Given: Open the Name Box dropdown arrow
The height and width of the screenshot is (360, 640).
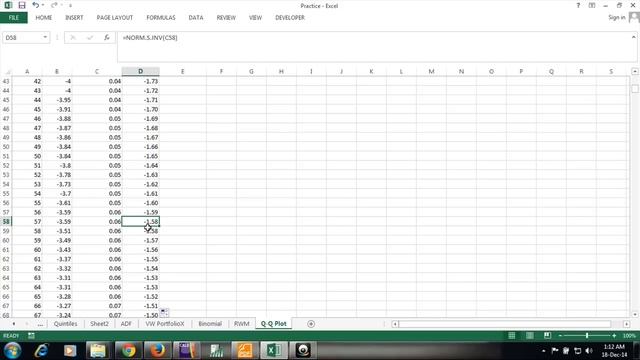Looking at the screenshot, I should tap(45, 38).
